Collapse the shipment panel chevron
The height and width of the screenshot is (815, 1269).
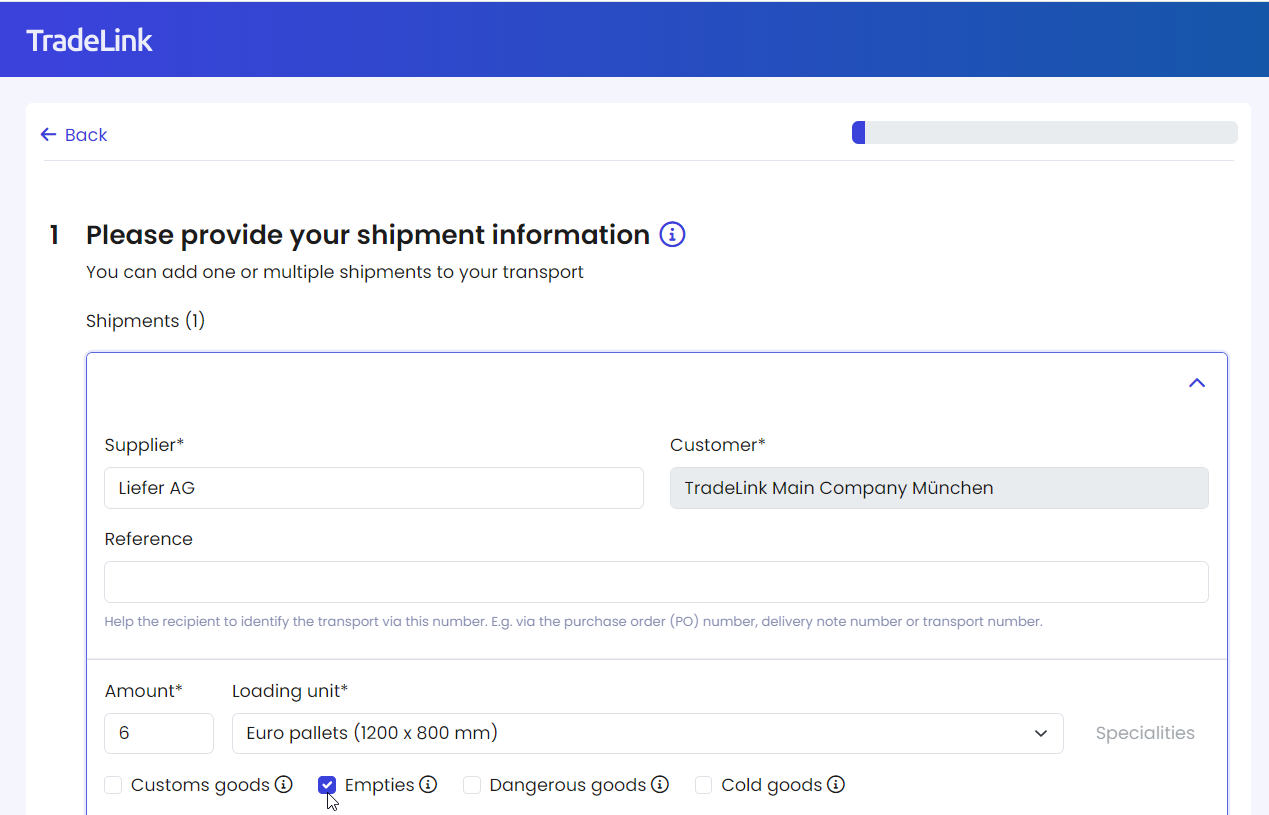1196,383
